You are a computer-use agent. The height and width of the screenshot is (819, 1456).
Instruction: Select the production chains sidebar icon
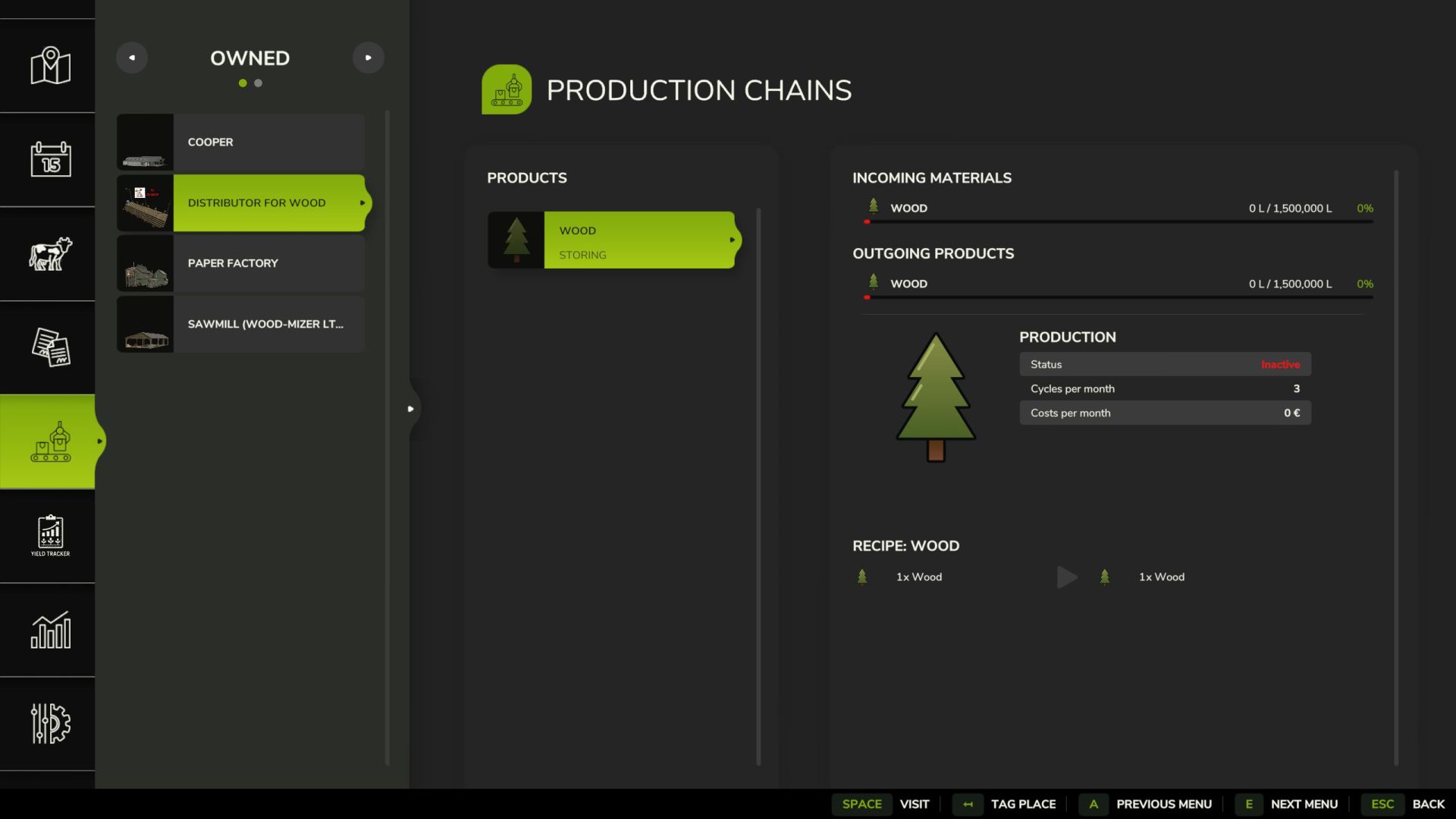pos(50,441)
